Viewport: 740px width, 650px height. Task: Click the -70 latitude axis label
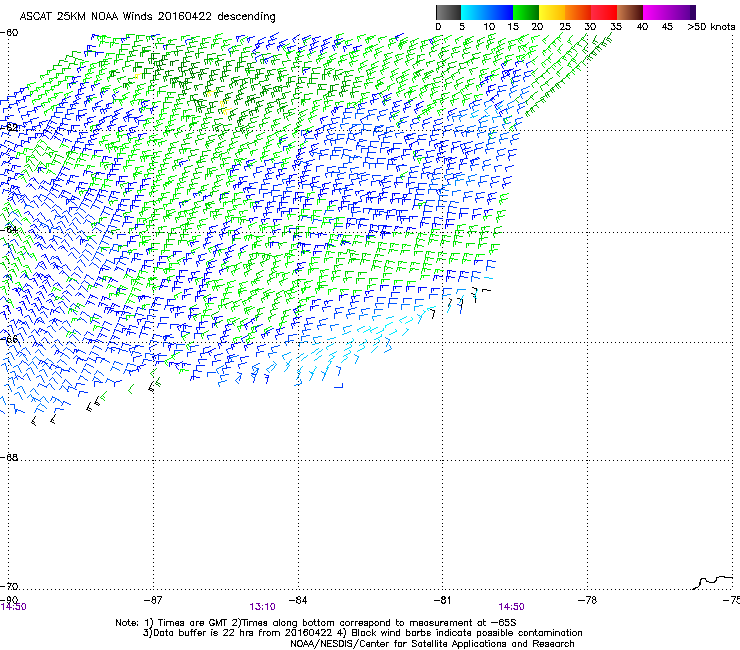click(x=9, y=586)
